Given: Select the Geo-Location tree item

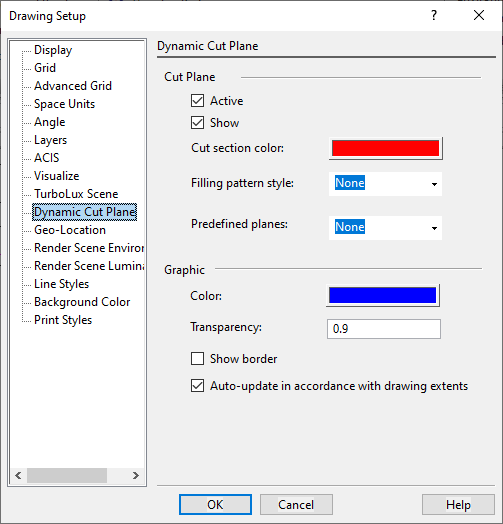Looking at the screenshot, I should [70, 230].
